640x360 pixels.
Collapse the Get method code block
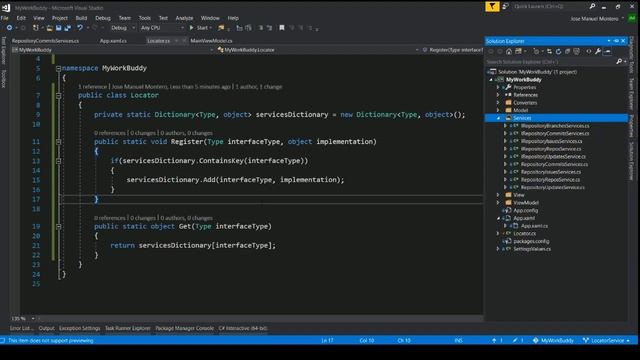pos(58,227)
